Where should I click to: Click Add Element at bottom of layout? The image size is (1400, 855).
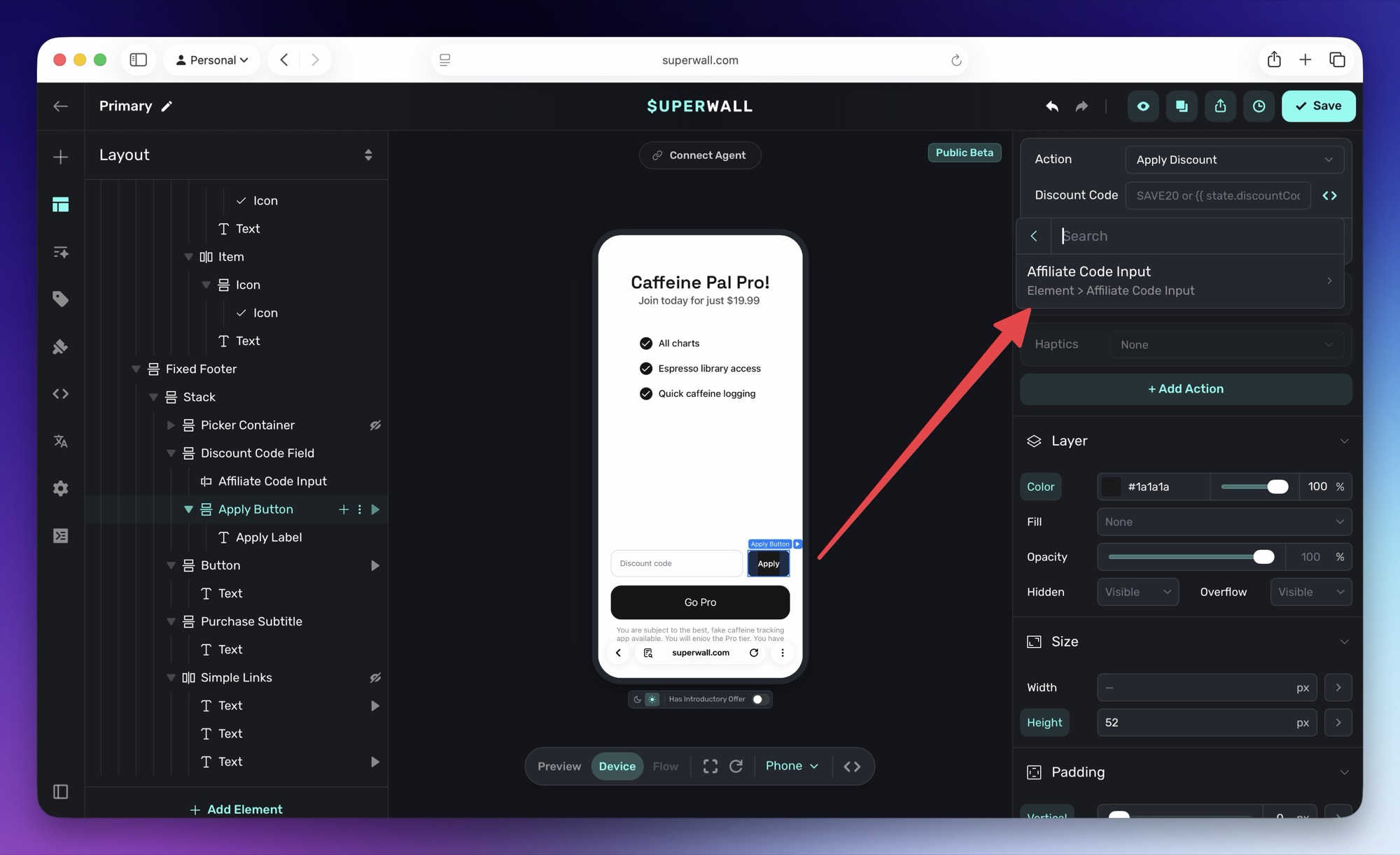[x=237, y=810]
